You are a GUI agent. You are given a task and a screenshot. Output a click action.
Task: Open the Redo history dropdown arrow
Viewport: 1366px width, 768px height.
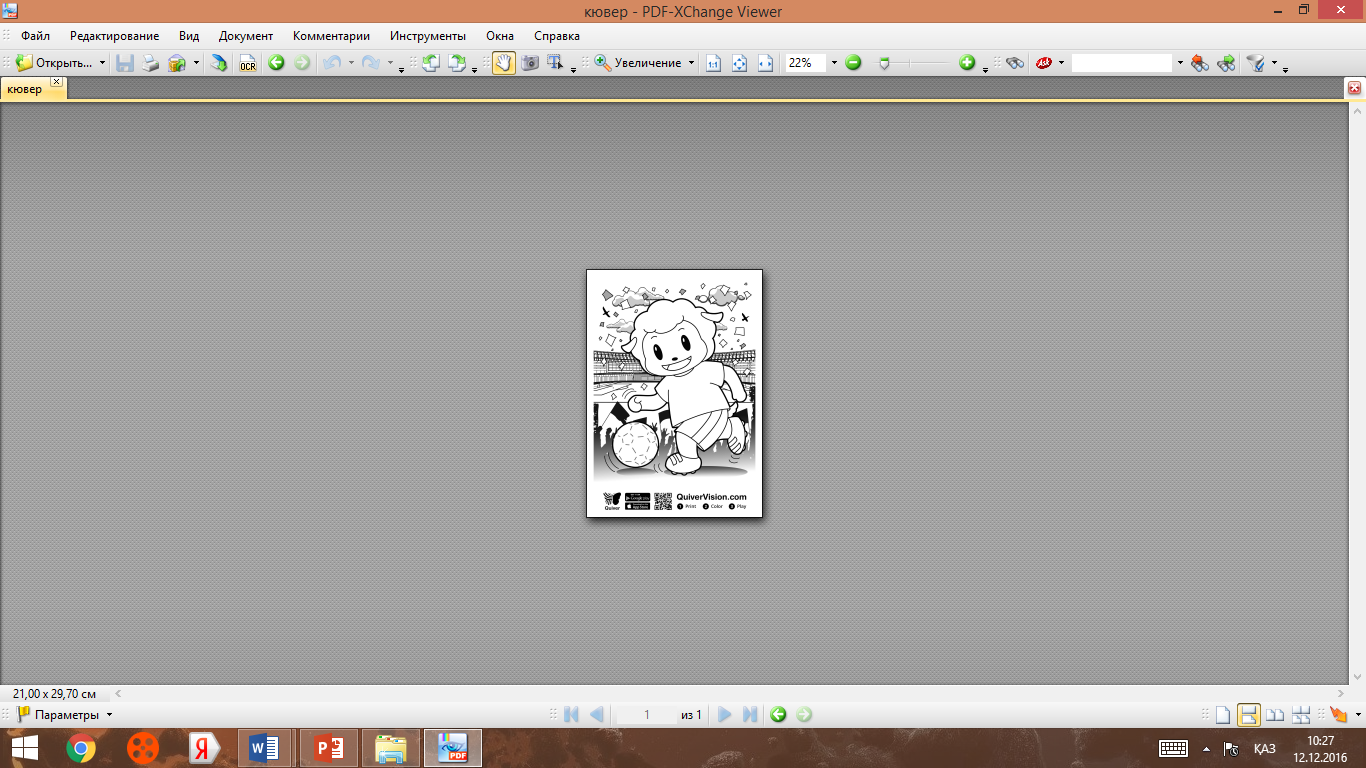390,63
